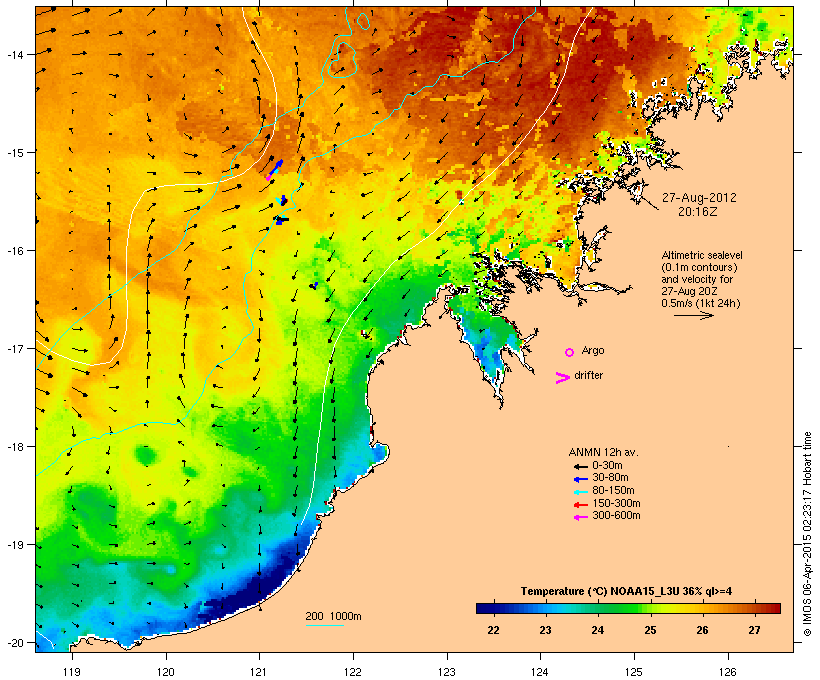This screenshot has height=680, width=820.
Task: Click the latitude axis label -17
Action: pyautogui.click(x=14, y=348)
